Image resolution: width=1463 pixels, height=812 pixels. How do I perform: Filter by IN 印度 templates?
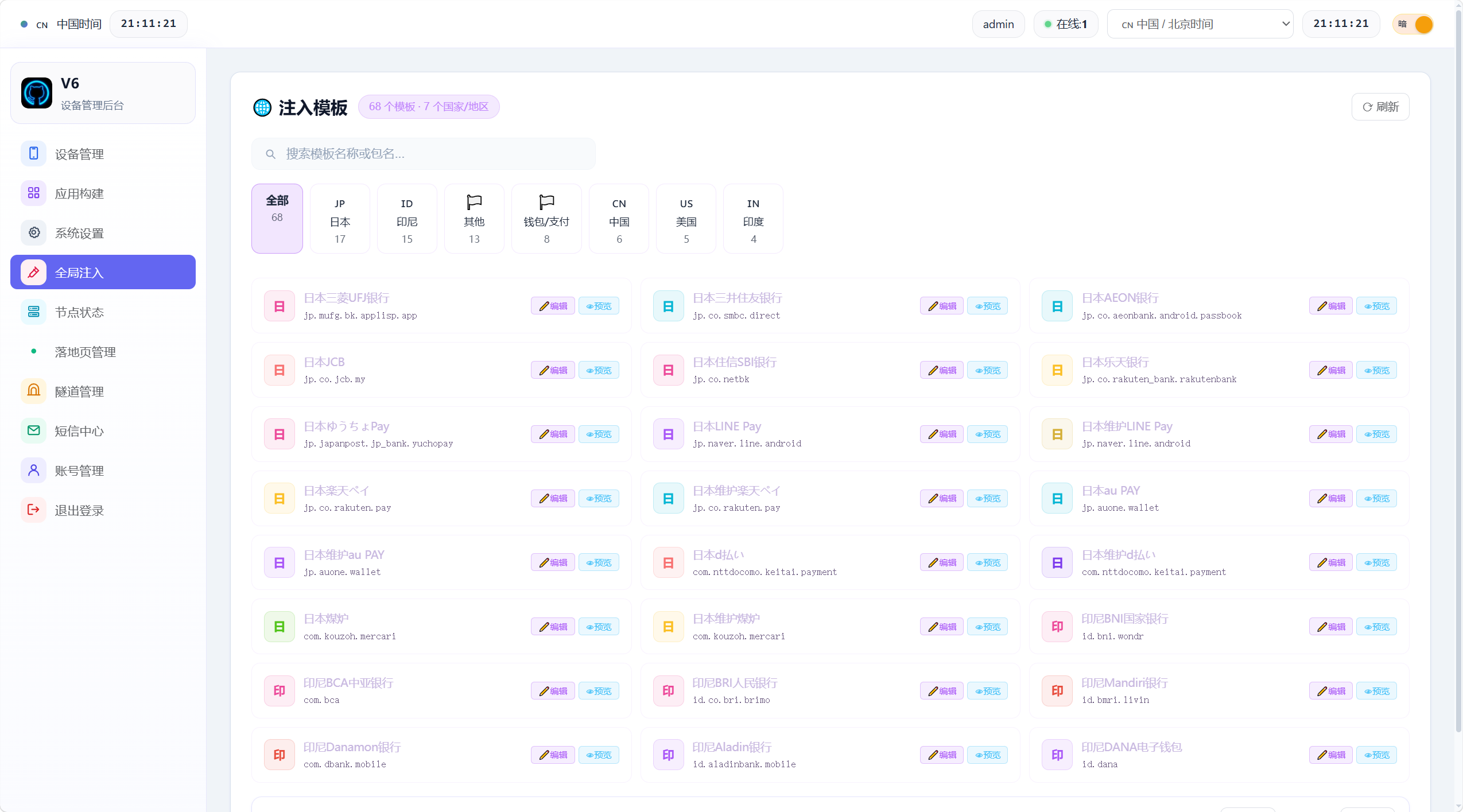point(754,219)
